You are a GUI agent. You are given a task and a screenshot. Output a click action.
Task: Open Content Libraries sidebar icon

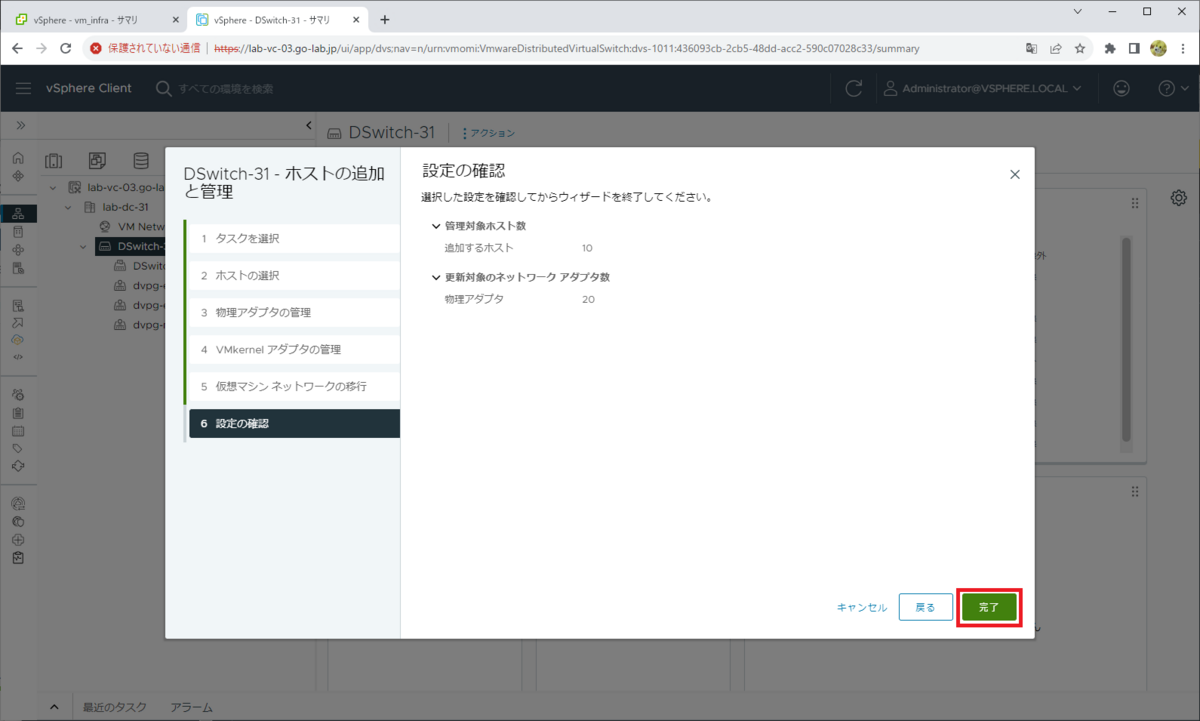[x=18, y=231]
